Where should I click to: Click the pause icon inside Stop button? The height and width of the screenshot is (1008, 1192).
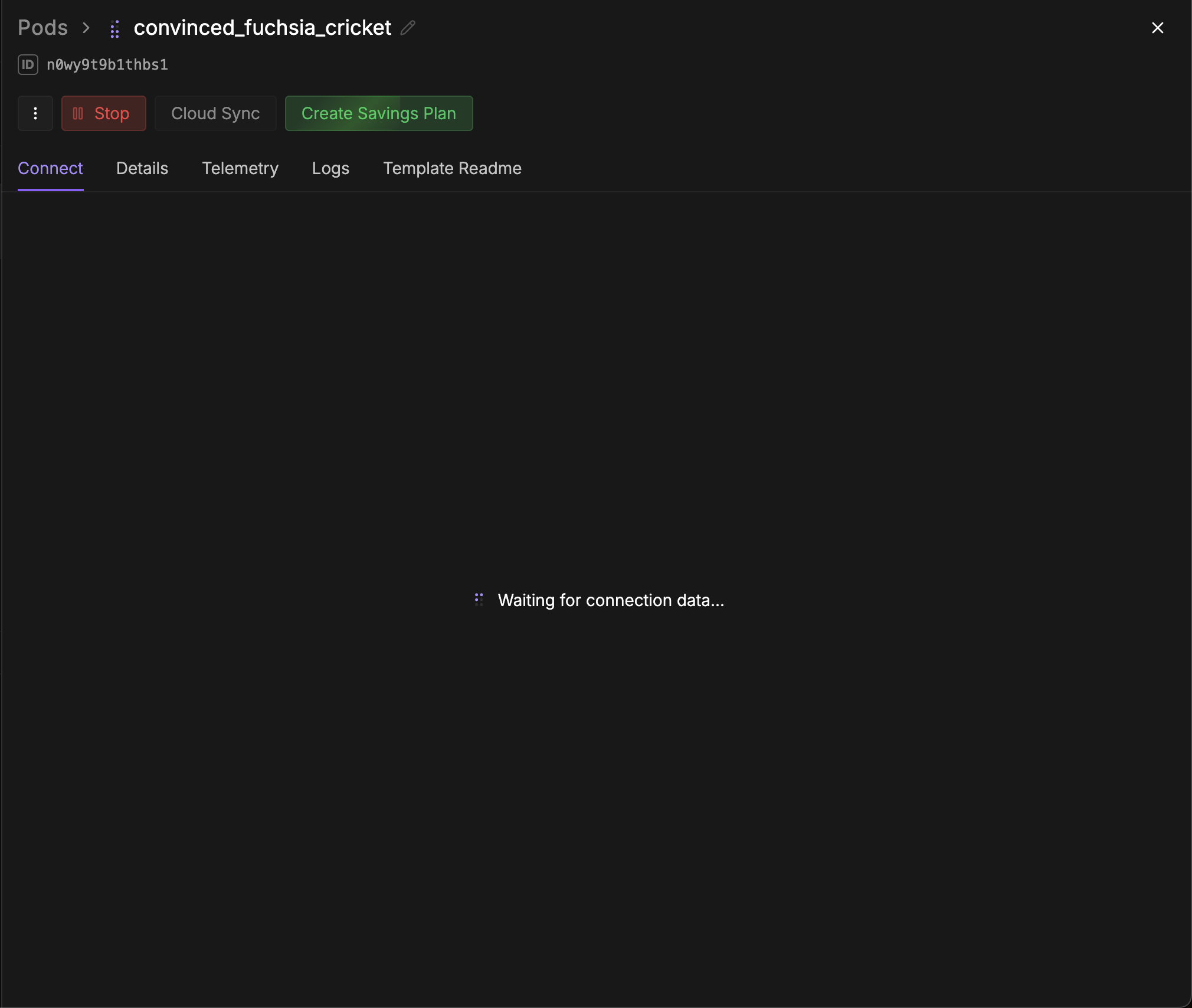click(78, 113)
